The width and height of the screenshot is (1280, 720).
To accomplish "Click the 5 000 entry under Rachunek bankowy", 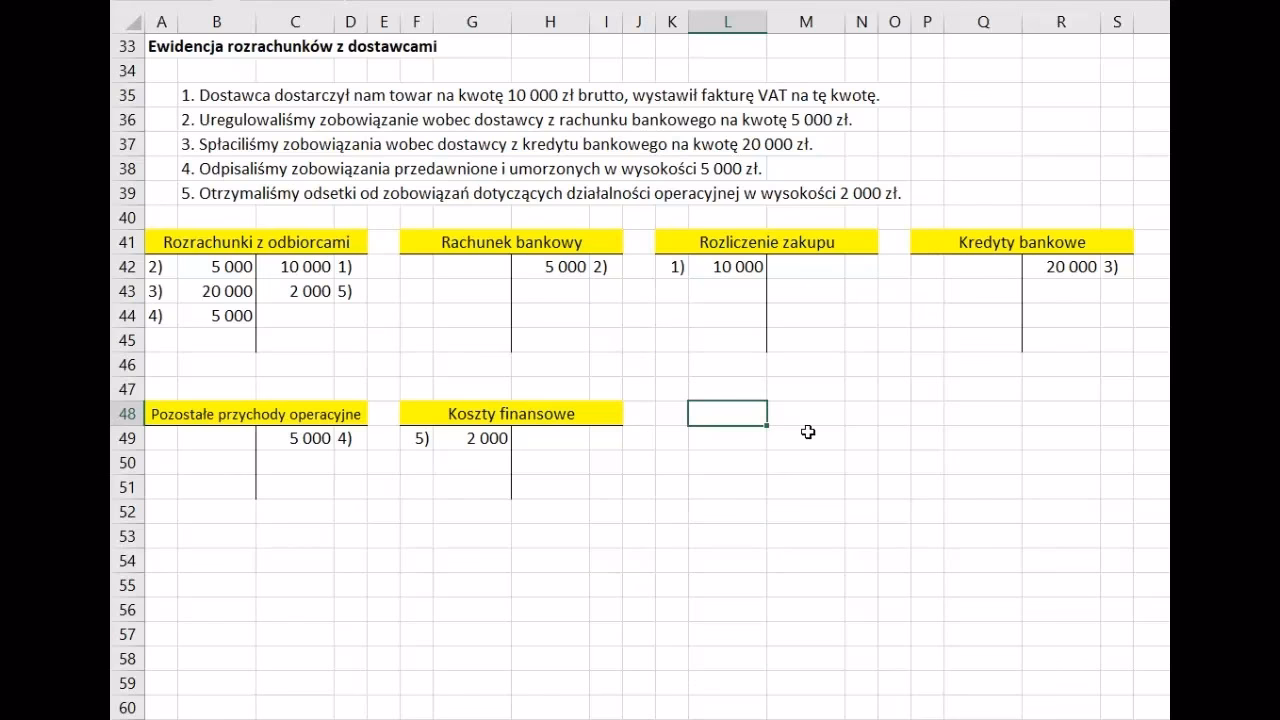I will click(565, 267).
